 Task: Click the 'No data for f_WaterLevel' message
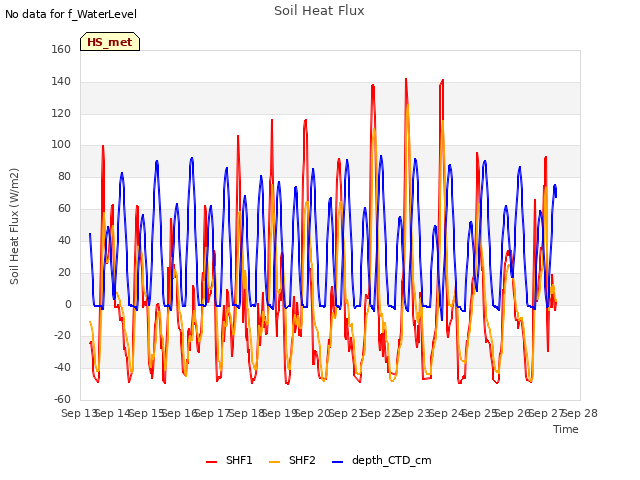click(x=71, y=14)
